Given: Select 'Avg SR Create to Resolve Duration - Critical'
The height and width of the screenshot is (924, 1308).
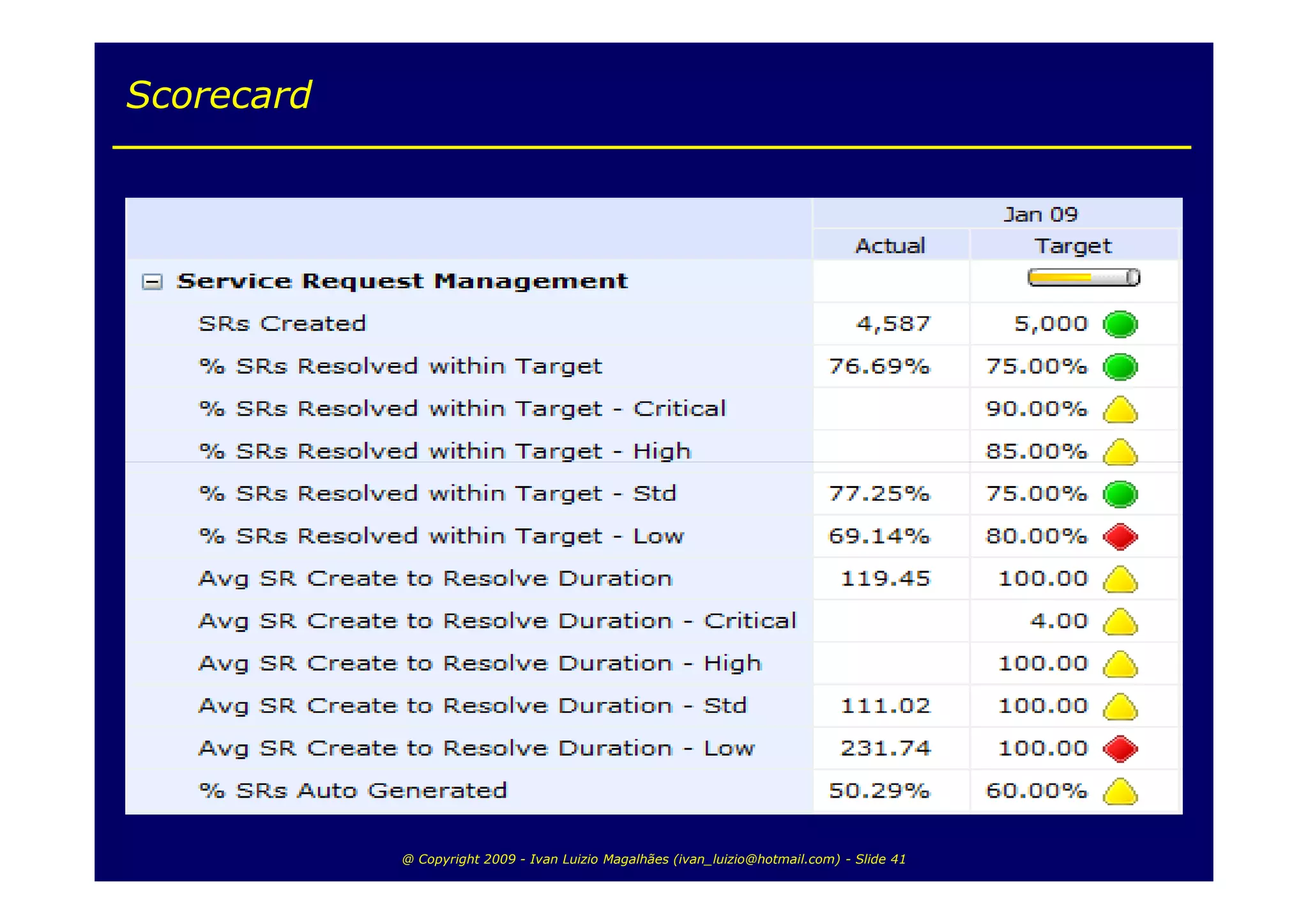Looking at the screenshot, I should pyautogui.click(x=498, y=621).
